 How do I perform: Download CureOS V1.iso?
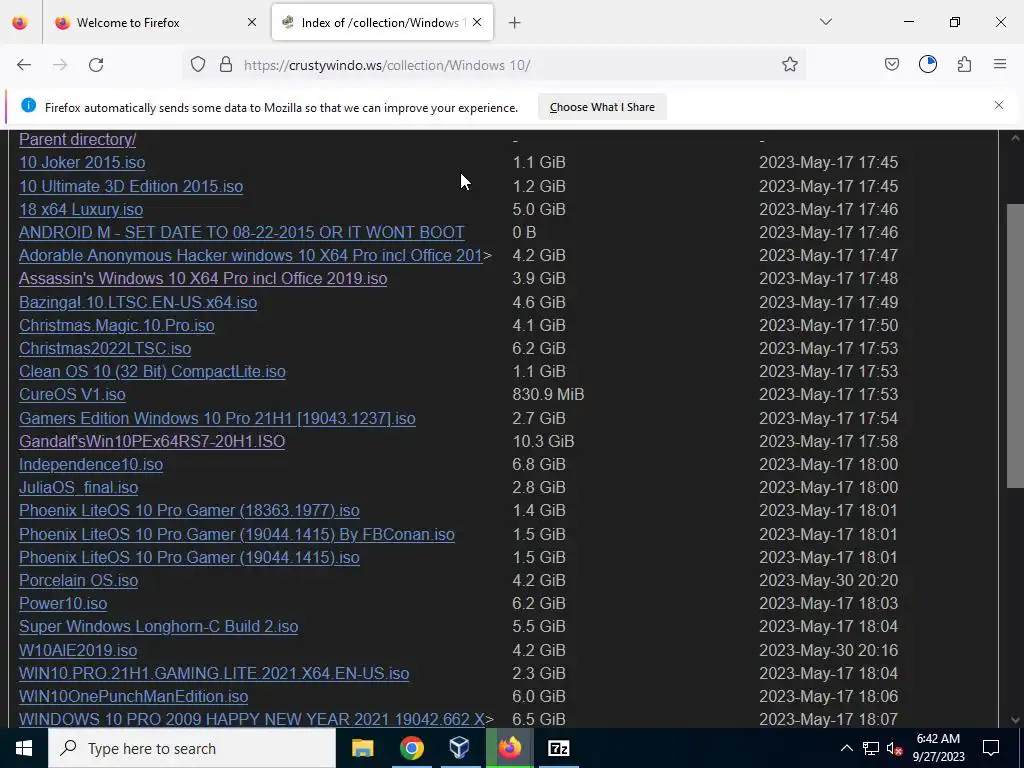pyautogui.click(x=72, y=394)
